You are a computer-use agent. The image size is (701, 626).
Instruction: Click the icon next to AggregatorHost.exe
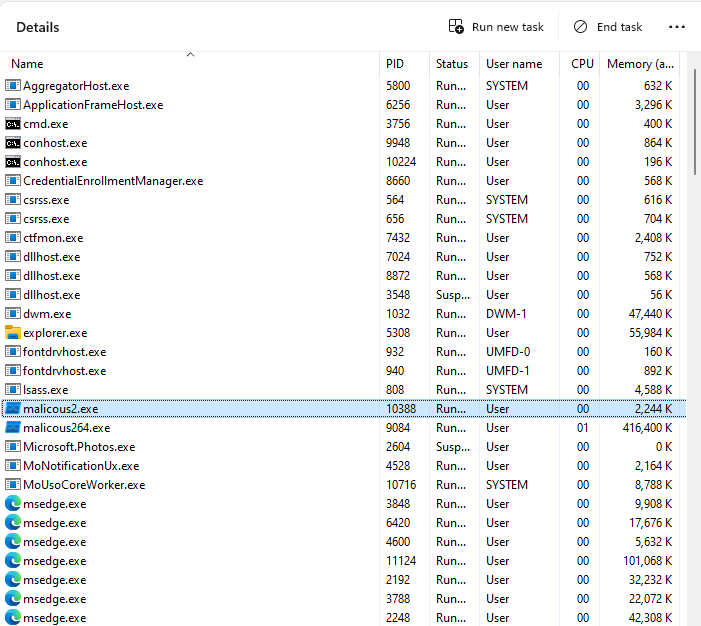[12, 86]
